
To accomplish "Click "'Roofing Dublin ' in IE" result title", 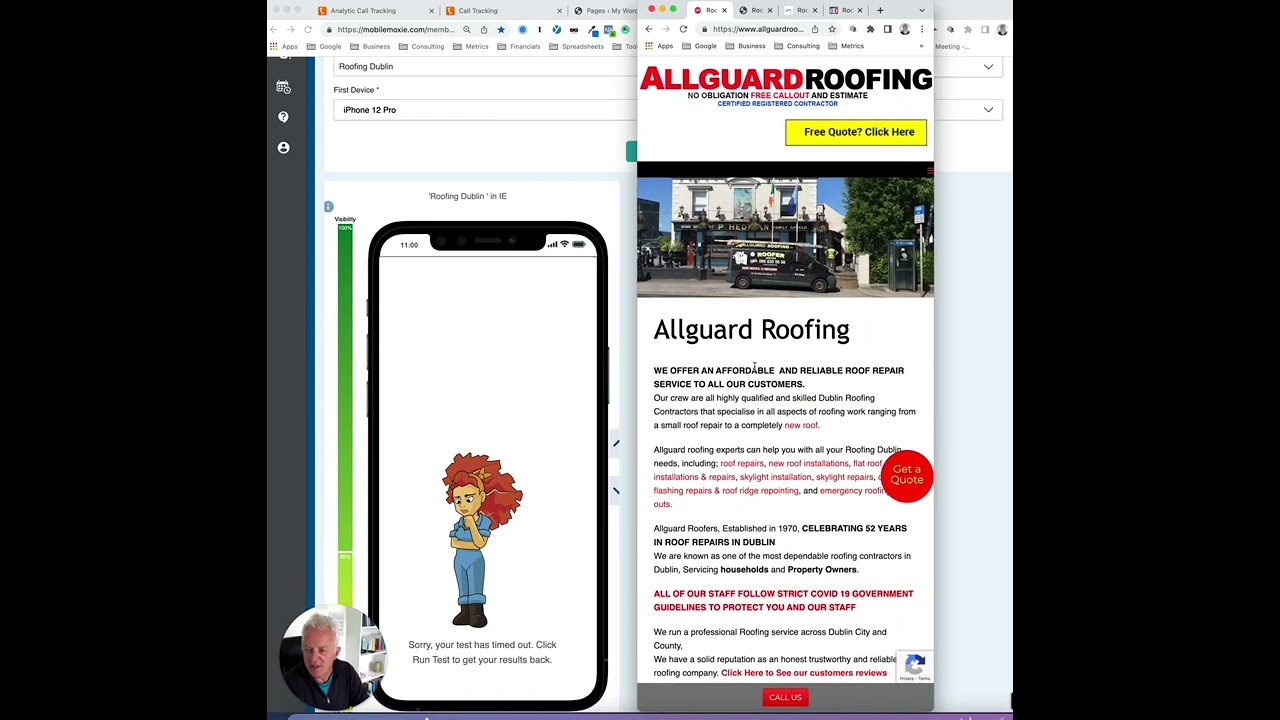I will click(x=468, y=196).
